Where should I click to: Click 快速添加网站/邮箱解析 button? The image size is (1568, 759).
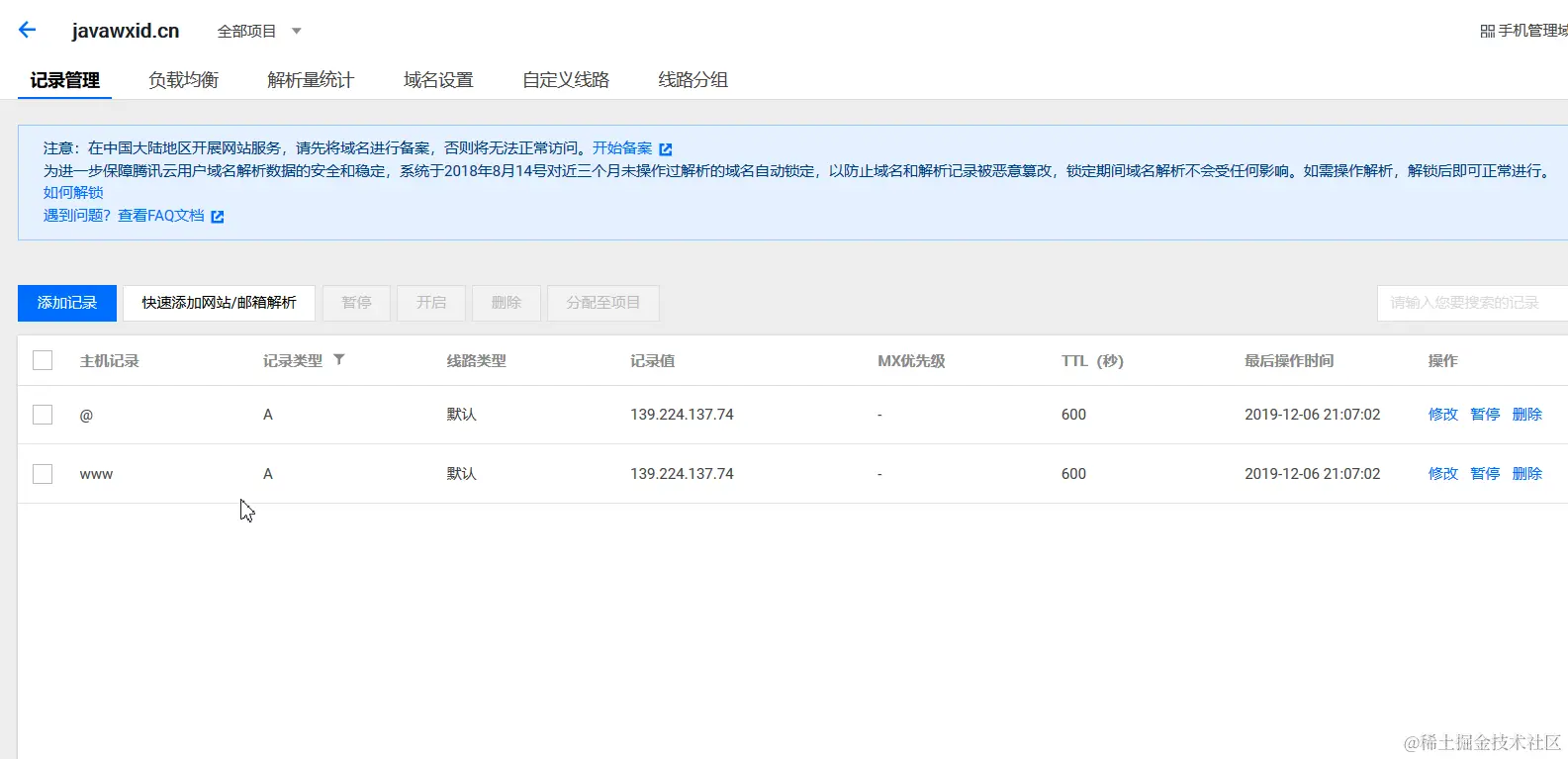pos(219,303)
